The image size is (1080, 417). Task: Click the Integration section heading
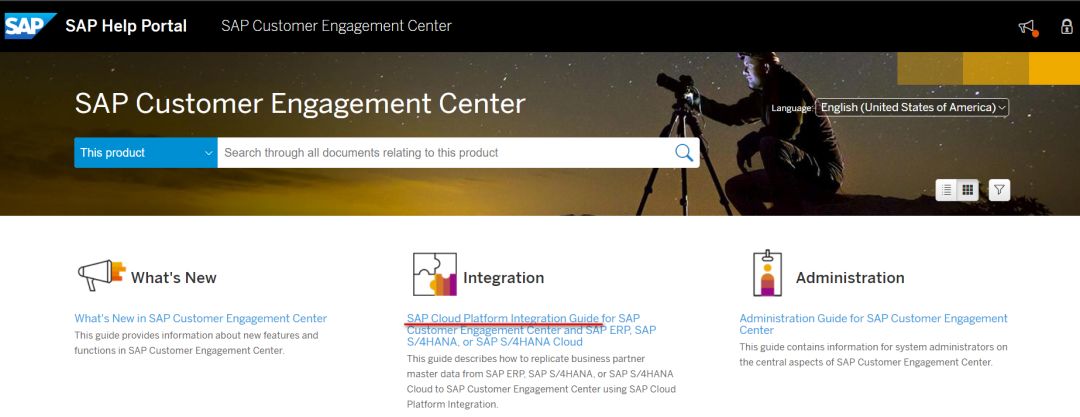tap(503, 278)
